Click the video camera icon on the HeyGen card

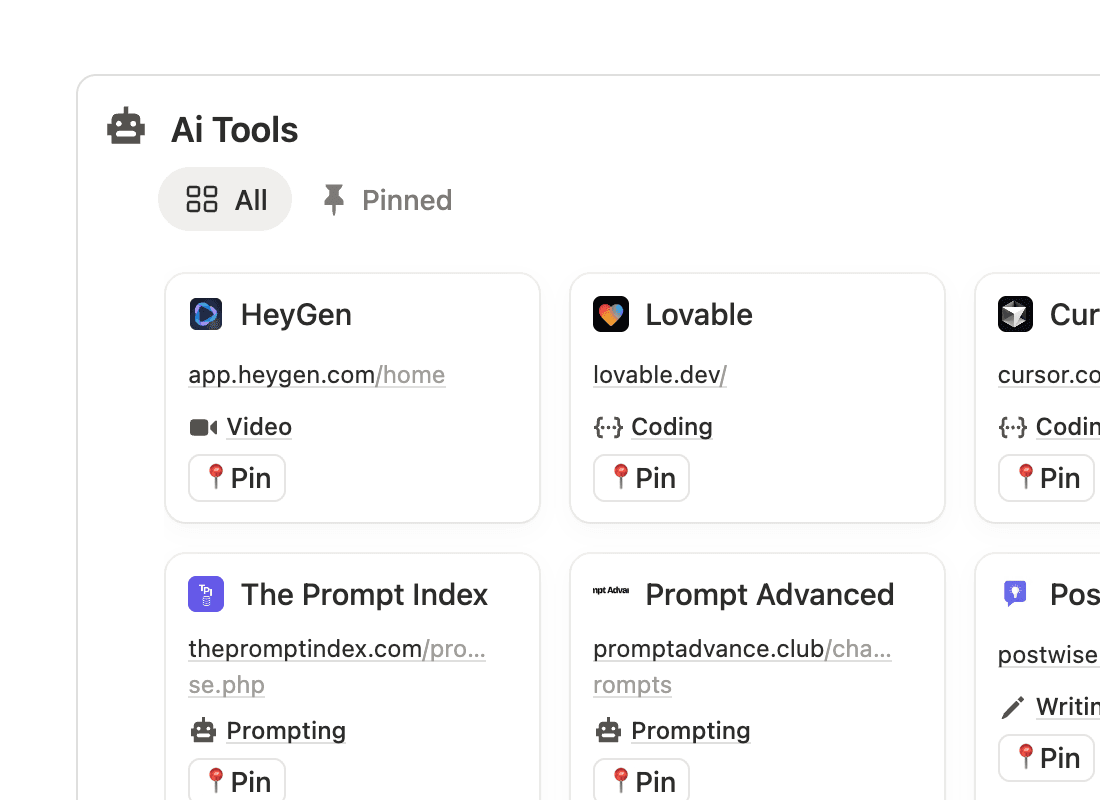tap(201, 427)
